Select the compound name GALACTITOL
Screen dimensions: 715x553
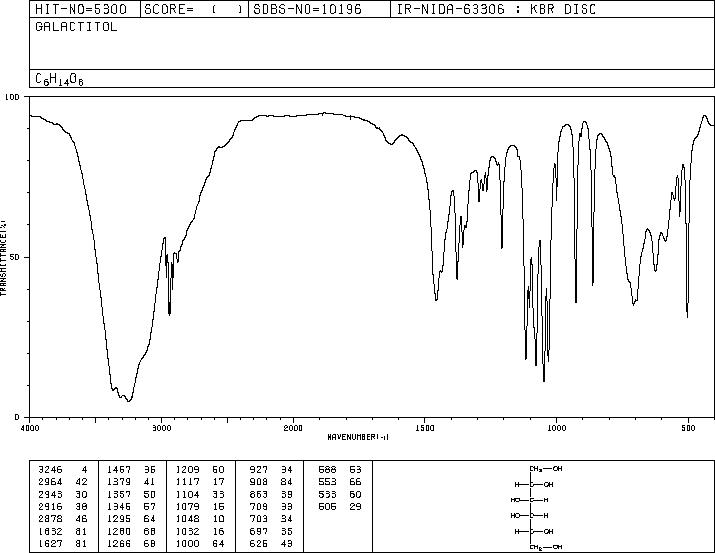[x=76, y=27]
